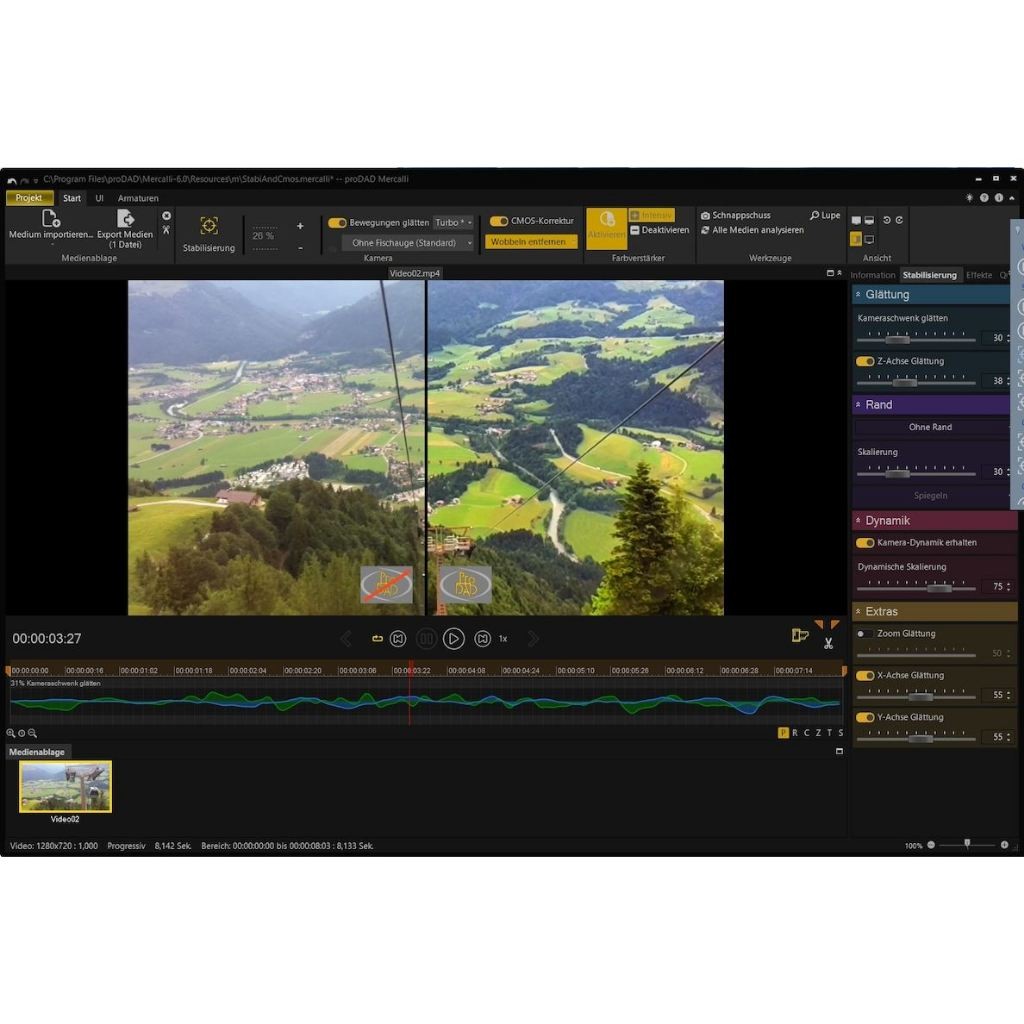
Task: Select the Video02 thumbnail in Medienablage
Action: 65,787
